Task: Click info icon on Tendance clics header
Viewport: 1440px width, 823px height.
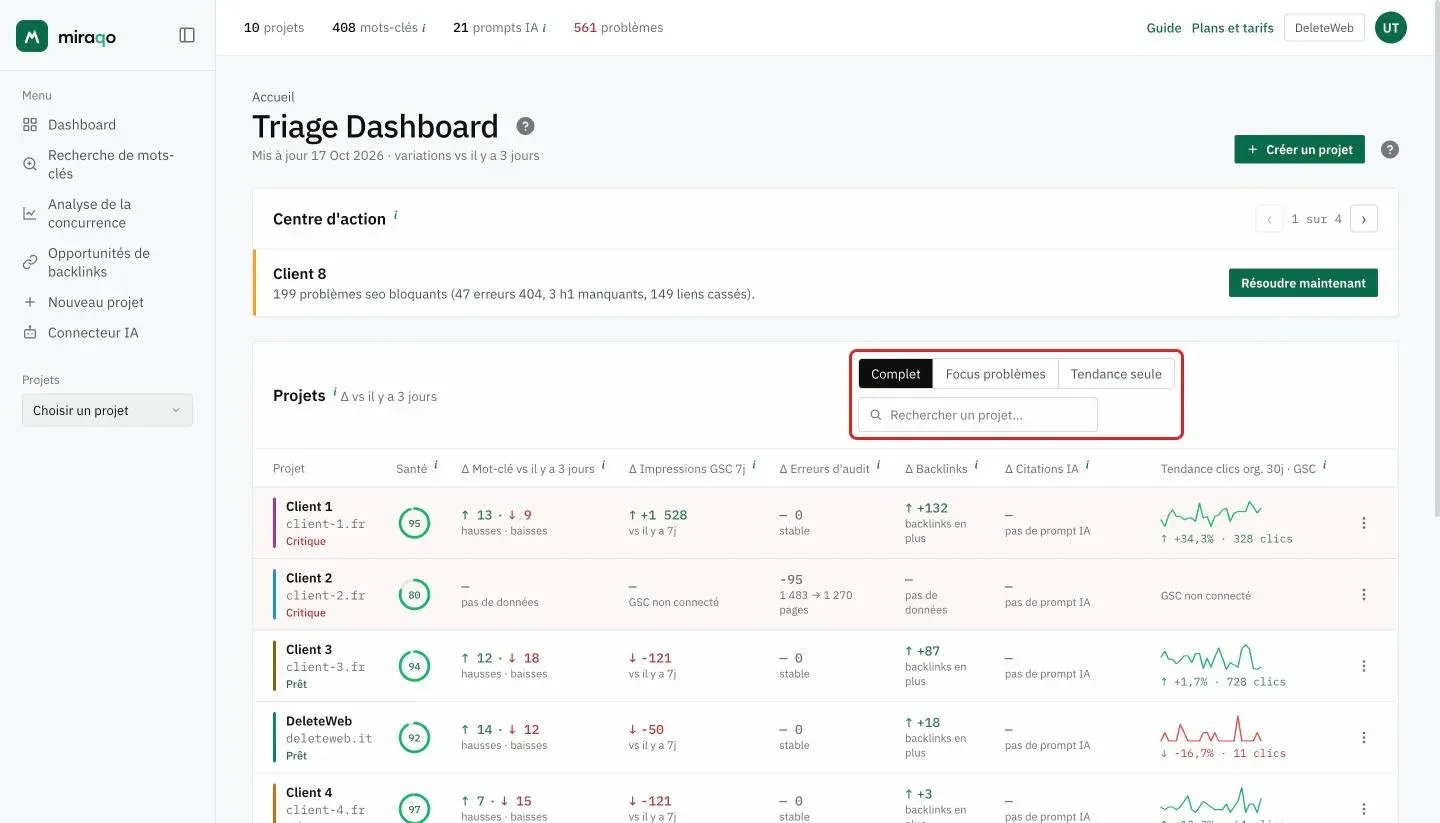Action: 1325,465
